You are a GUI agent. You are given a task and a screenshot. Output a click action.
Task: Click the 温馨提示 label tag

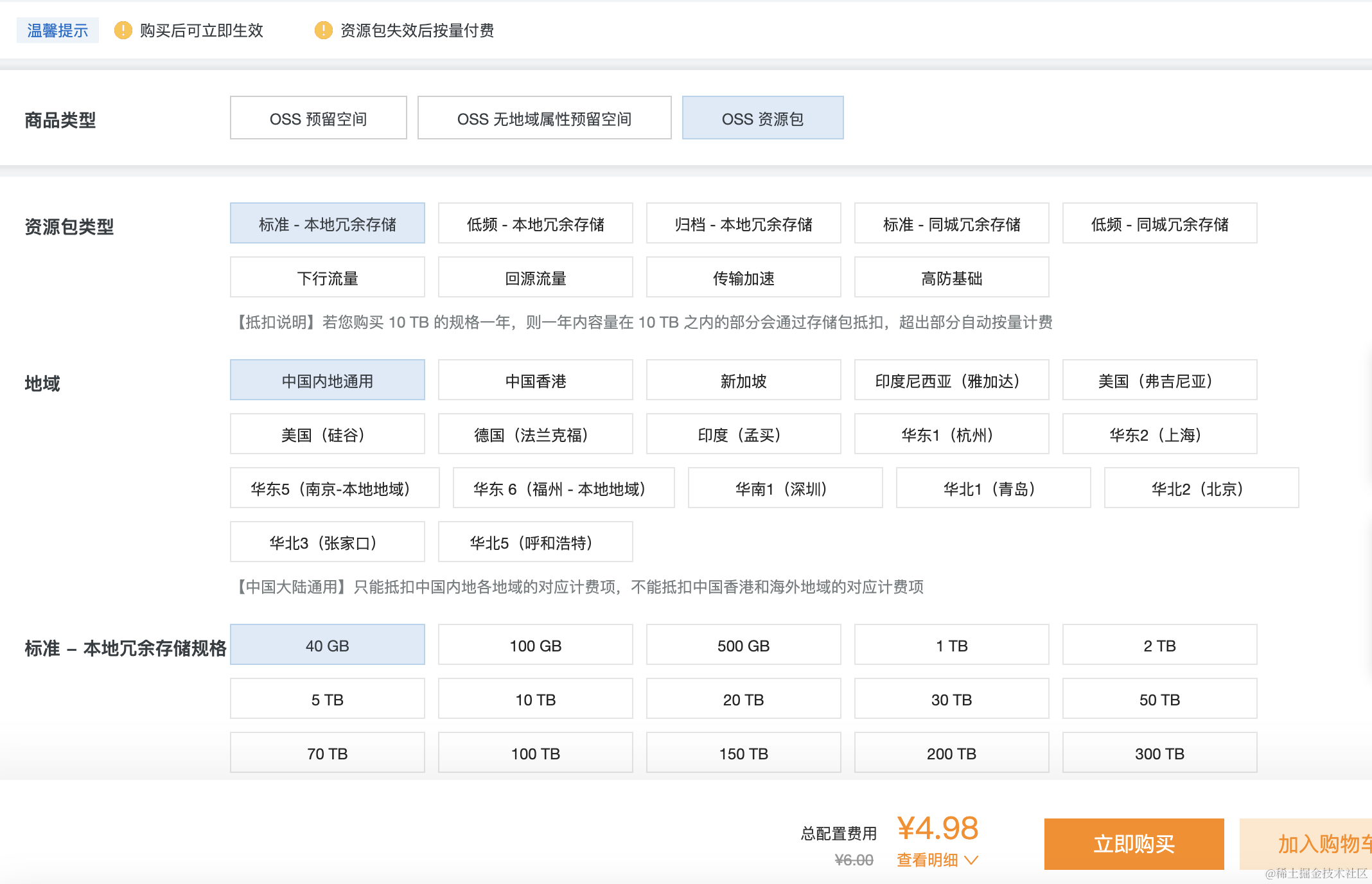57,30
